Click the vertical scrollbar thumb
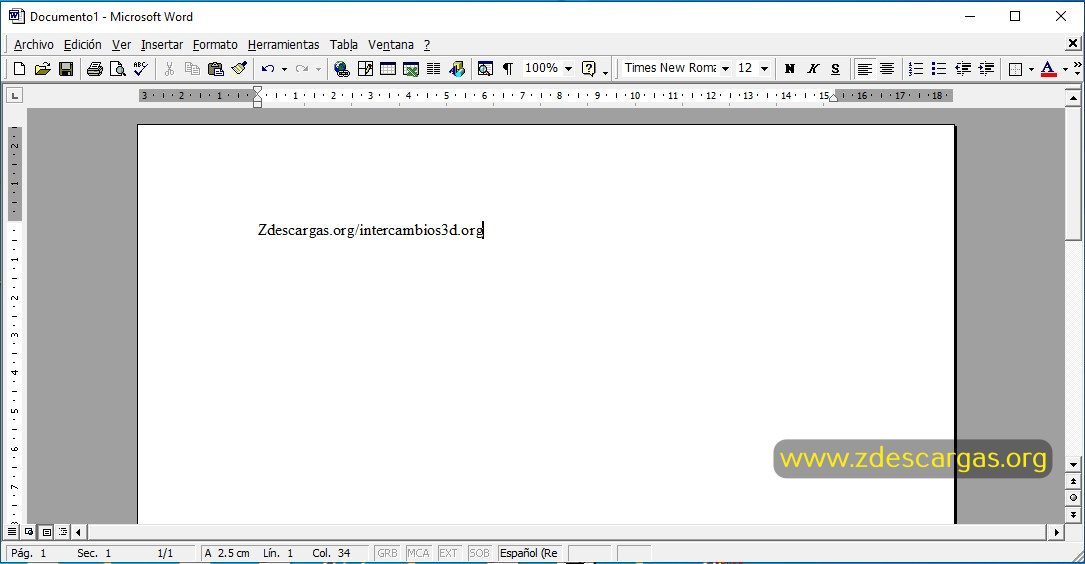The height and width of the screenshot is (564, 1085). [1073, 173]
